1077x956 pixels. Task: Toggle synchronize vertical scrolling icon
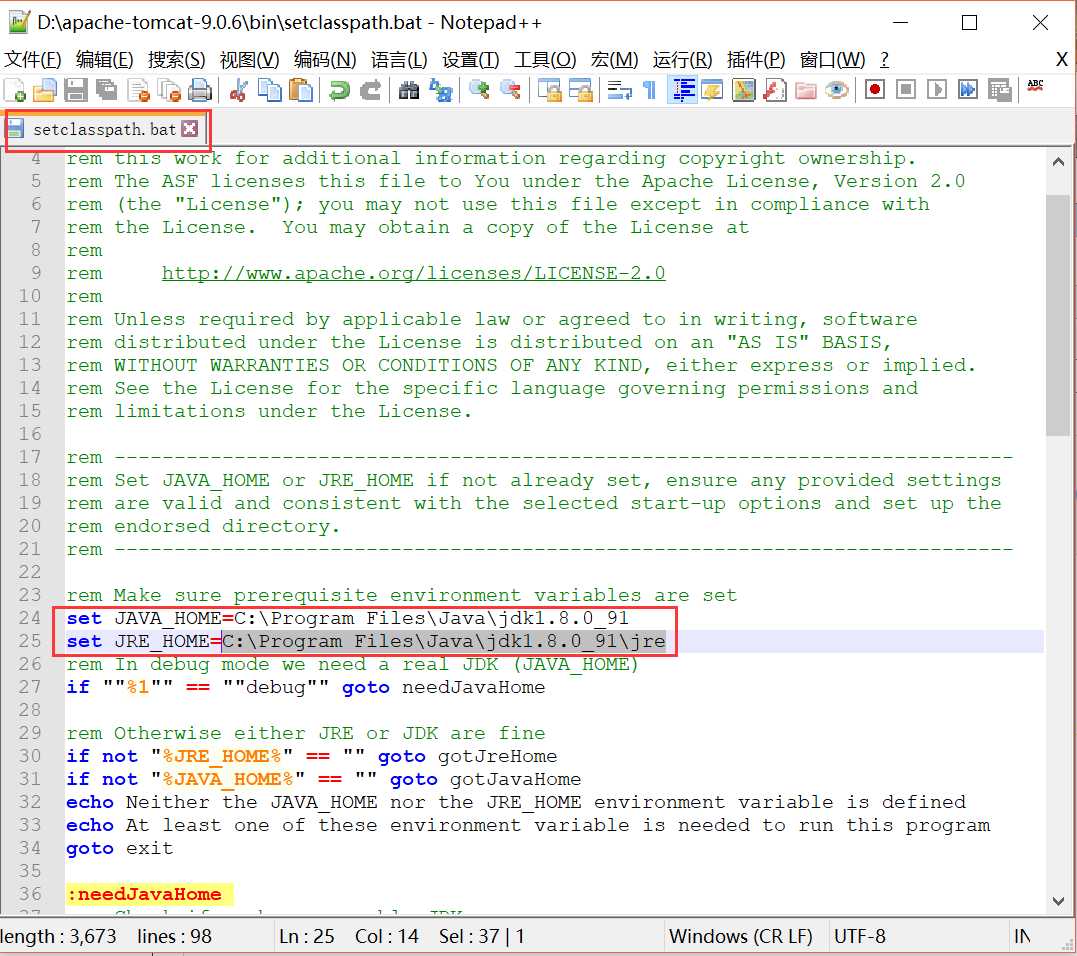549,90
